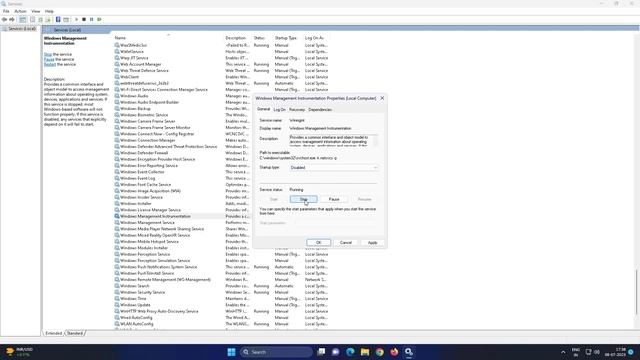Open the Action menu
The image size is (640, 360).
20,11
